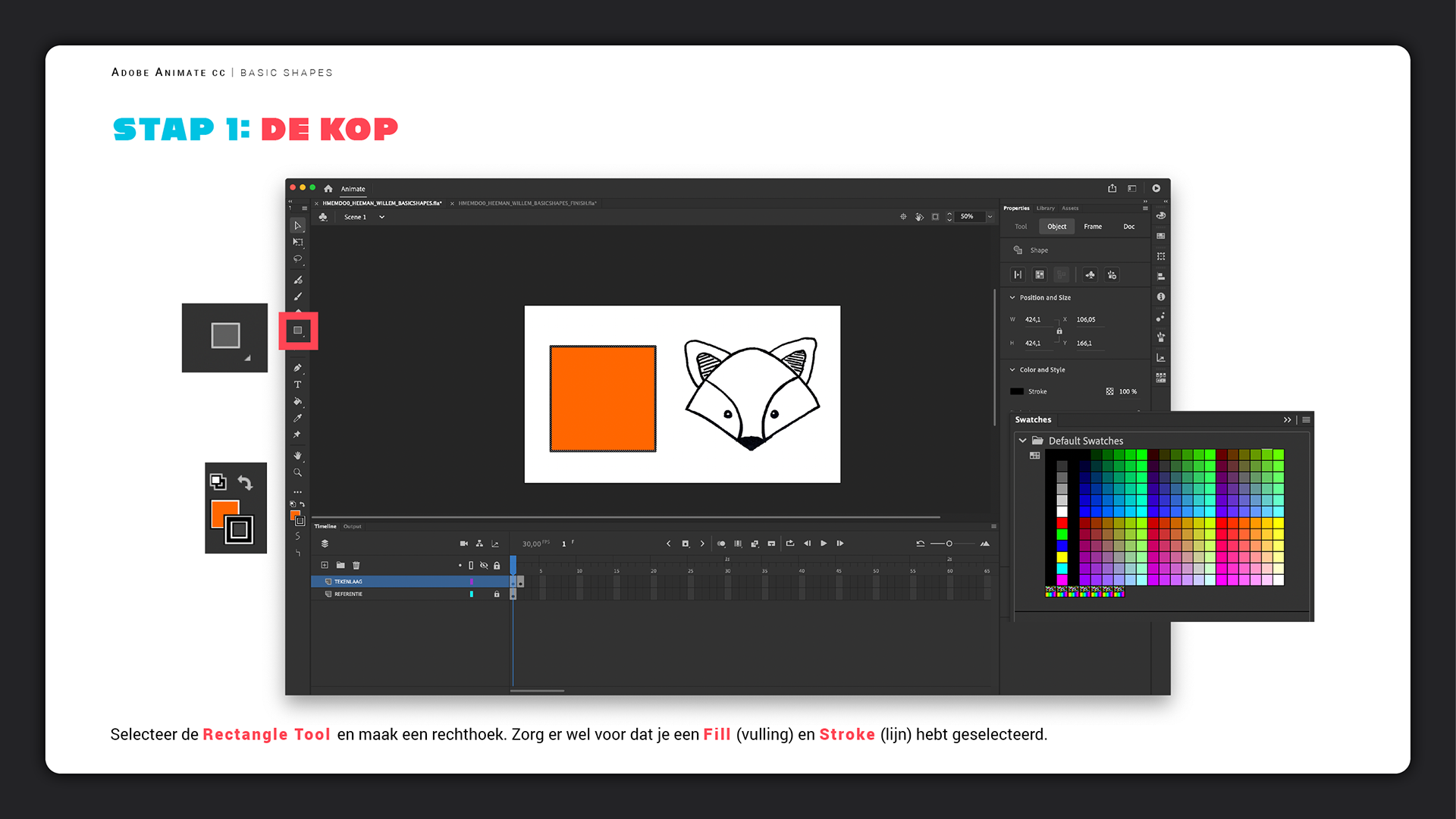Collapse the Position and Size section
The height and width of the screenshot is (819, 1456).
click(1012, 297)
